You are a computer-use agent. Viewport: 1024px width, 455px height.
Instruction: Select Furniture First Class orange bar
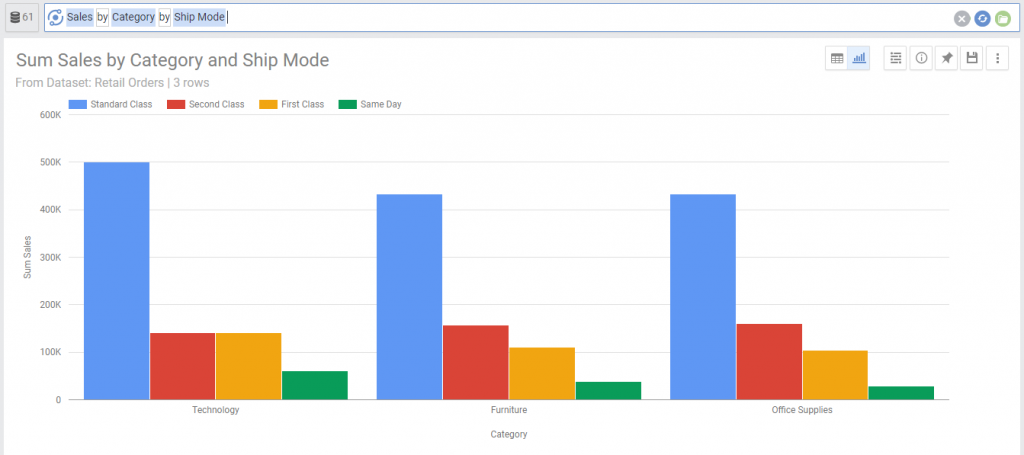tap(542, 373)
